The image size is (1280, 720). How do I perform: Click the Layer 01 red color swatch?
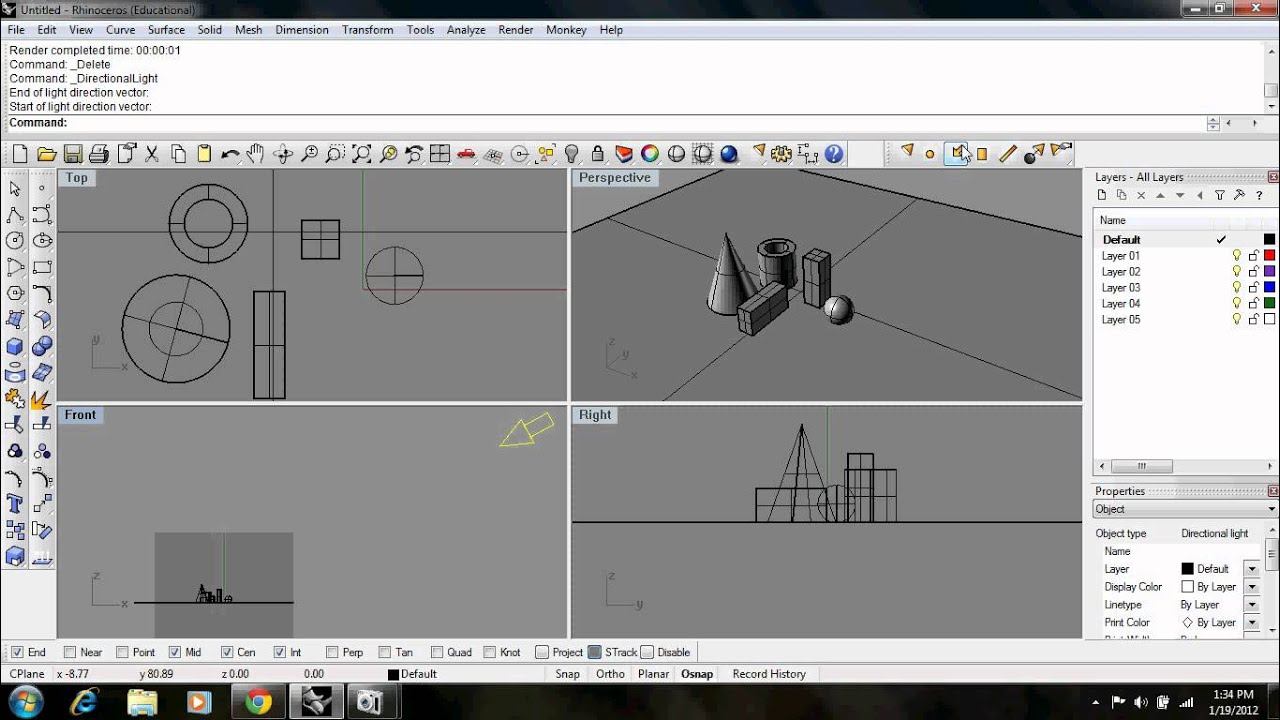click(x=1269, y=256)
